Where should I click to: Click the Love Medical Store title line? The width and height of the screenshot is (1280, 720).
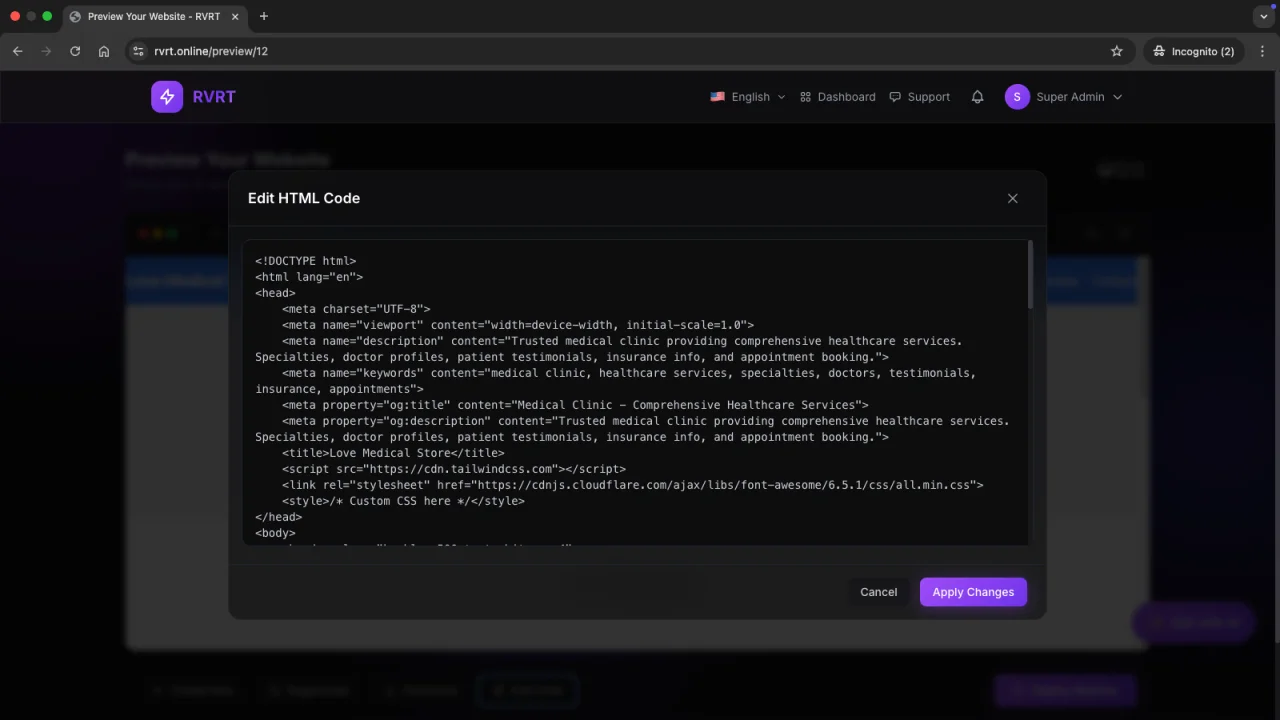click(393, 453)
